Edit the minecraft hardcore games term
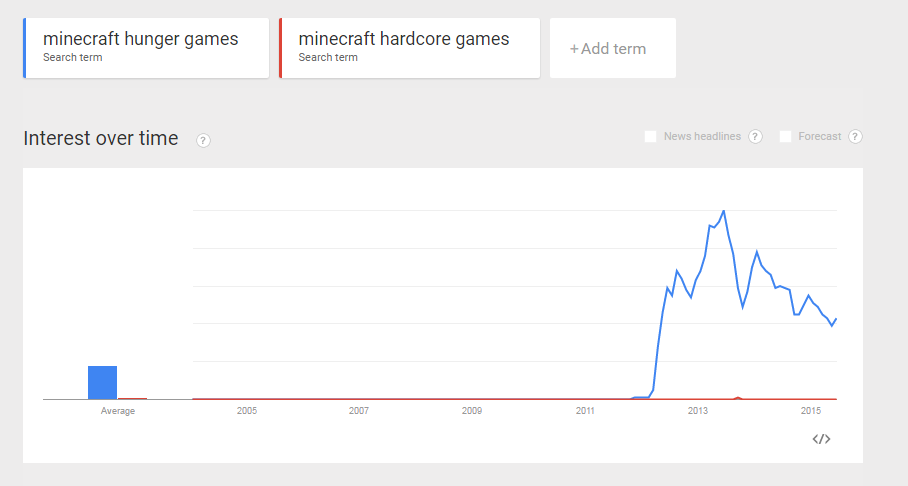 point(404,40)
